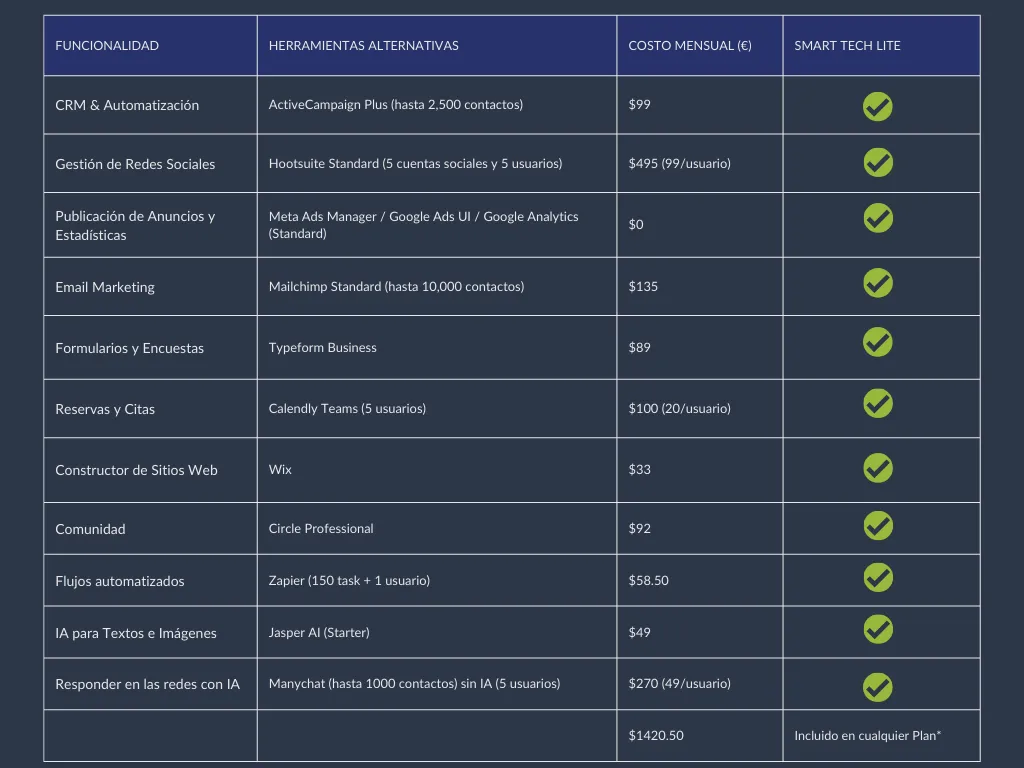Click the checkmark icon in the Email Marketing row
This screenshot has width=1024, height=768.
[878, 283]
